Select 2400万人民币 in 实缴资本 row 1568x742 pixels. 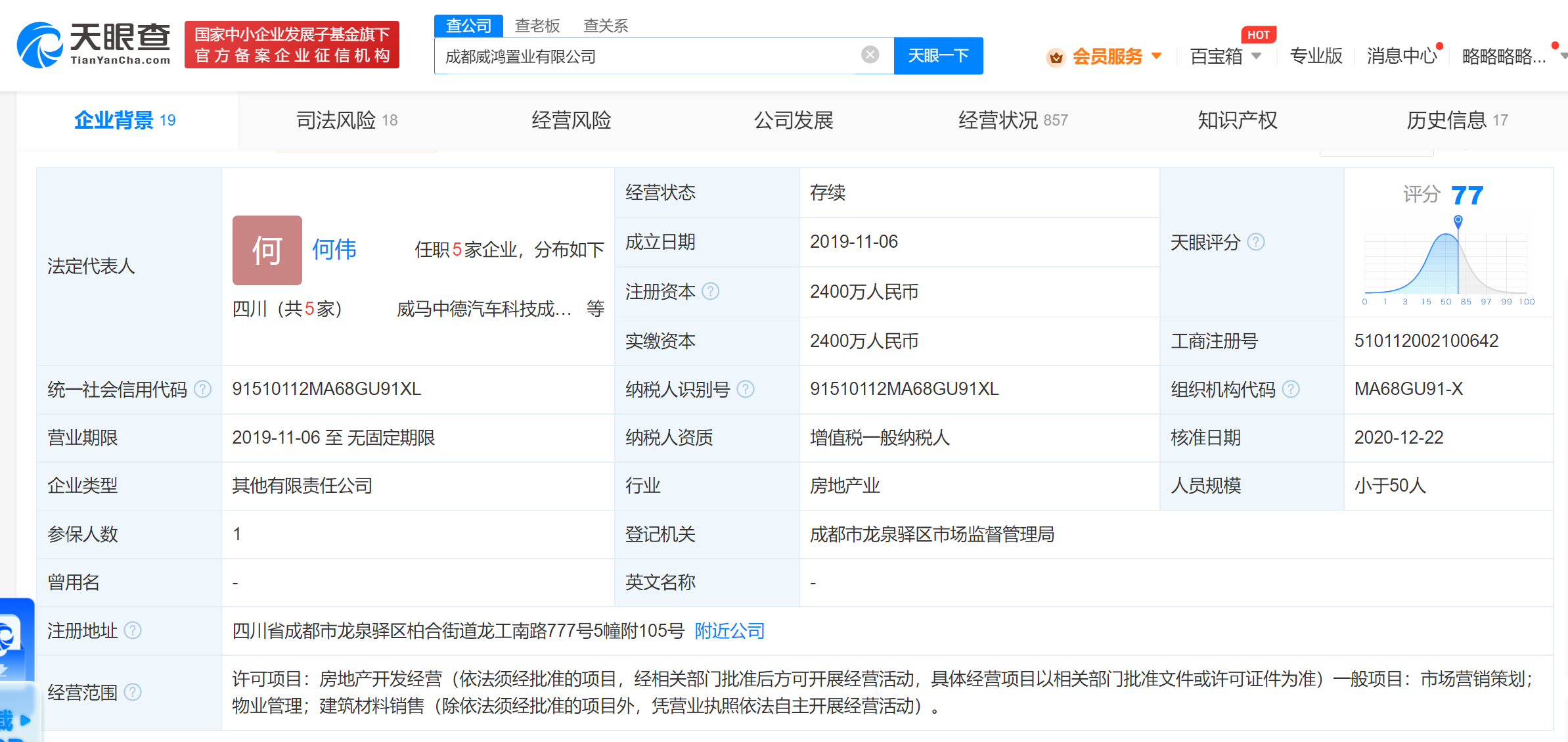(x=864, y=340)
